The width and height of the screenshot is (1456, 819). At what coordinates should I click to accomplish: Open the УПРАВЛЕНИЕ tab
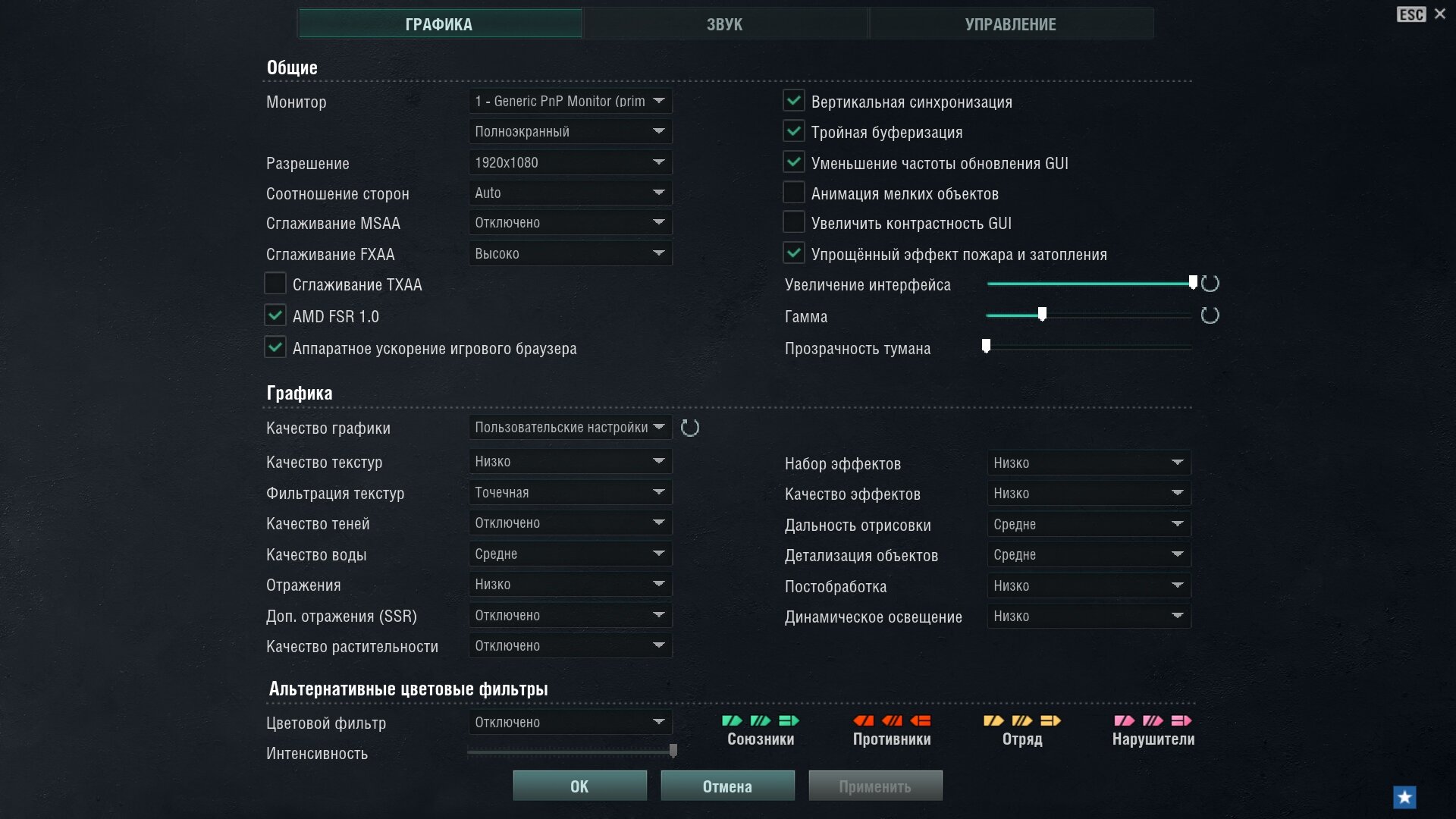click(1011, 24)
